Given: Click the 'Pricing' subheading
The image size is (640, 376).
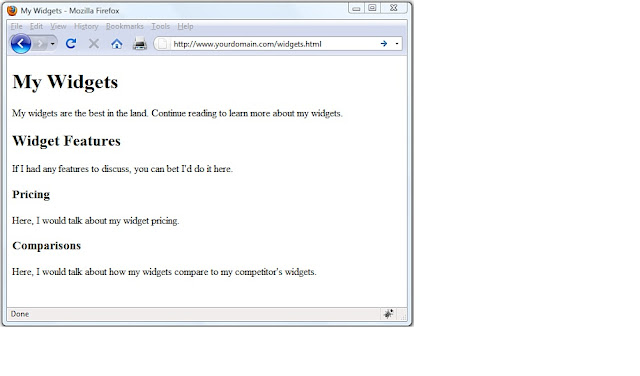Looking at the screenshot, I should coord(31,195).
